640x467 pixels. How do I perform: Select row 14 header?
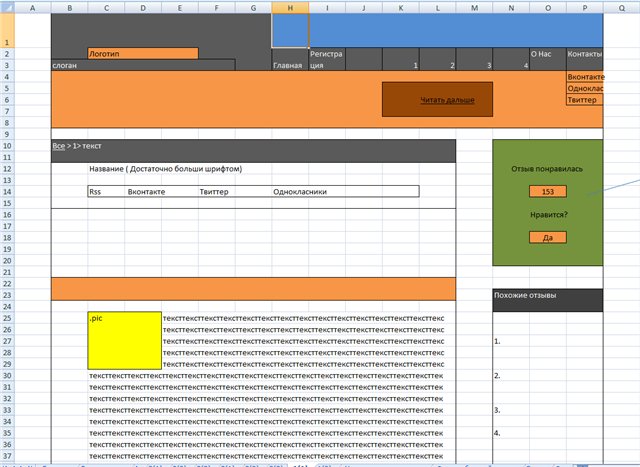coord(7,191)
